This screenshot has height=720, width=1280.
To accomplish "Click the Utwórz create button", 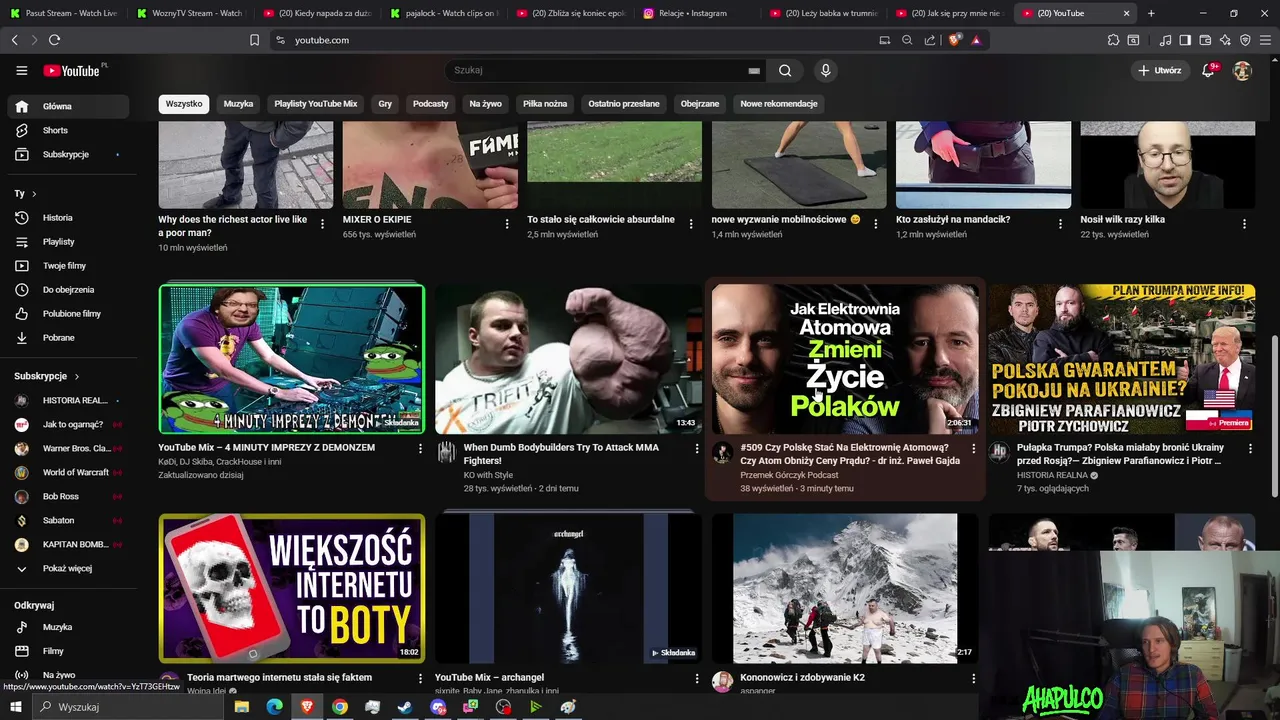I will click(x=1159, y=71).
